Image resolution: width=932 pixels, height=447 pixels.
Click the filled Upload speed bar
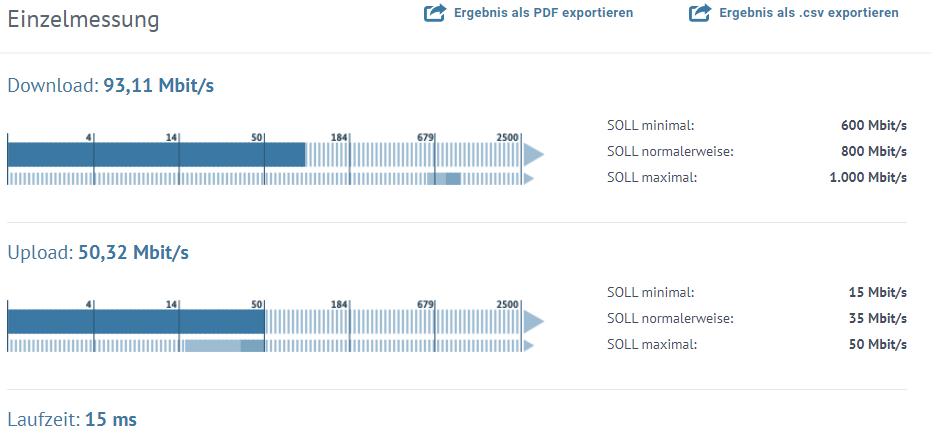[x=136, y=321]
